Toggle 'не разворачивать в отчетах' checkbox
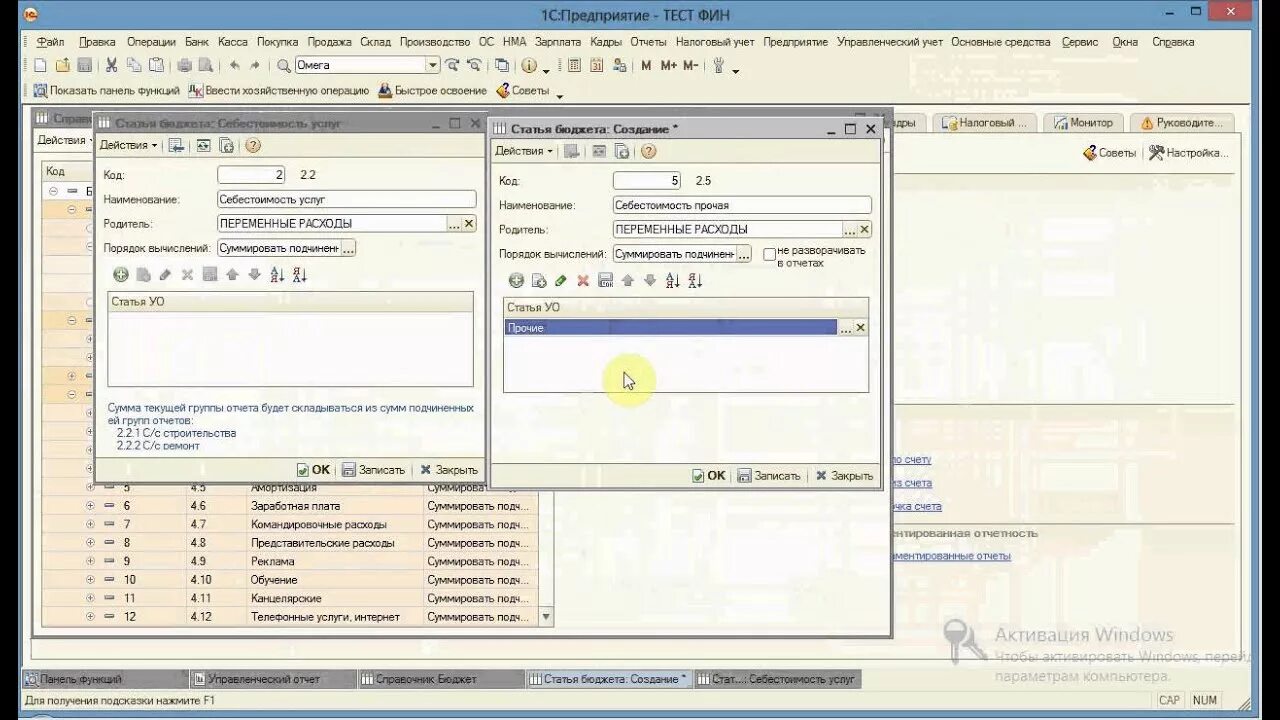 click(x=769, y=255)
